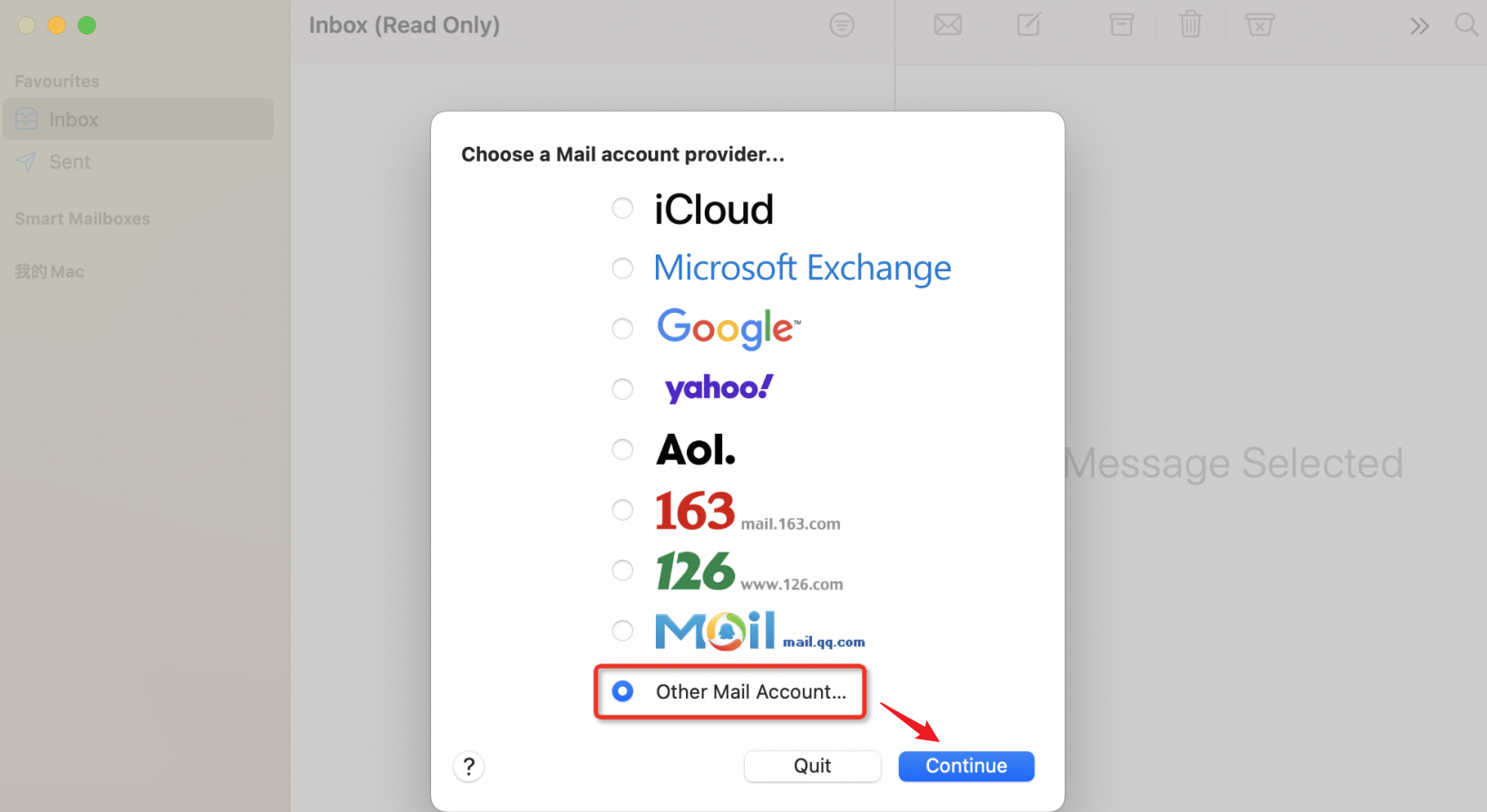
Task: Click the Continue button
Action: (966, 766)
